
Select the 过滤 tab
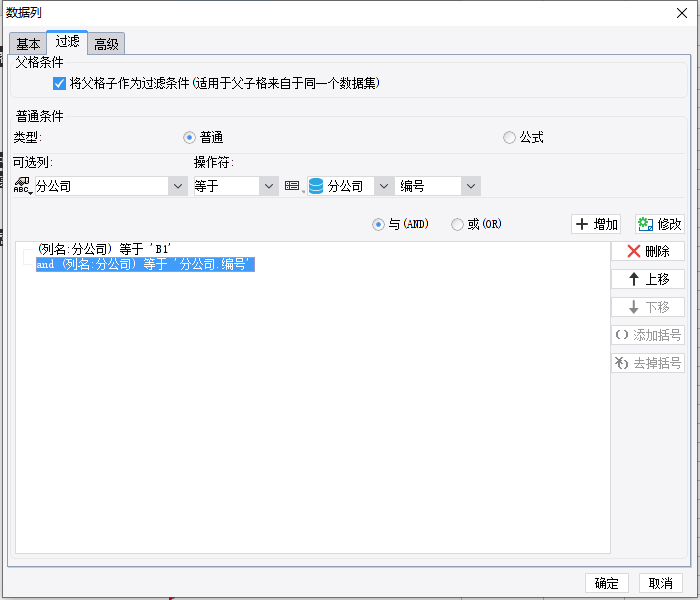tap(67, 42)
